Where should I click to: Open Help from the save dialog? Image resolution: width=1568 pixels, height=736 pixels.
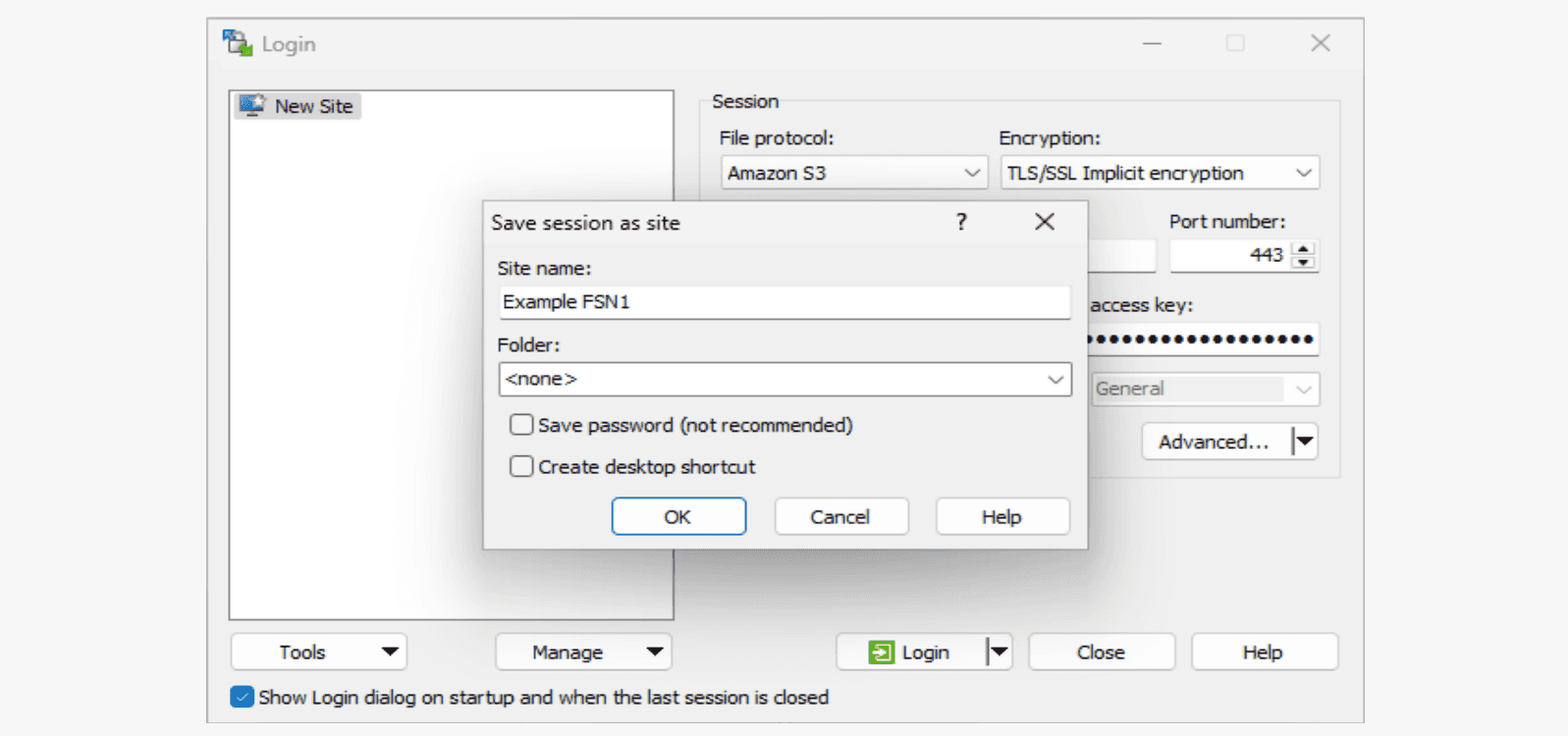(x=1000, y=516)
